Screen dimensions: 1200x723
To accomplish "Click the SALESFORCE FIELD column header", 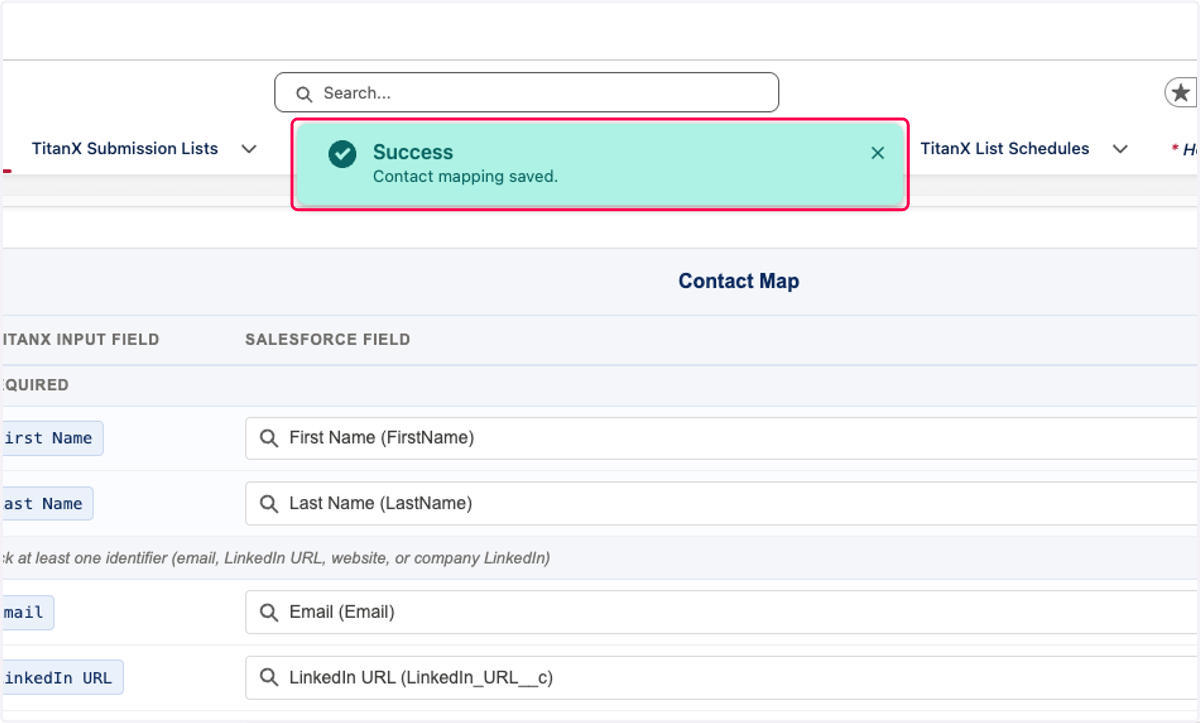I will click(x=328, y=339).
